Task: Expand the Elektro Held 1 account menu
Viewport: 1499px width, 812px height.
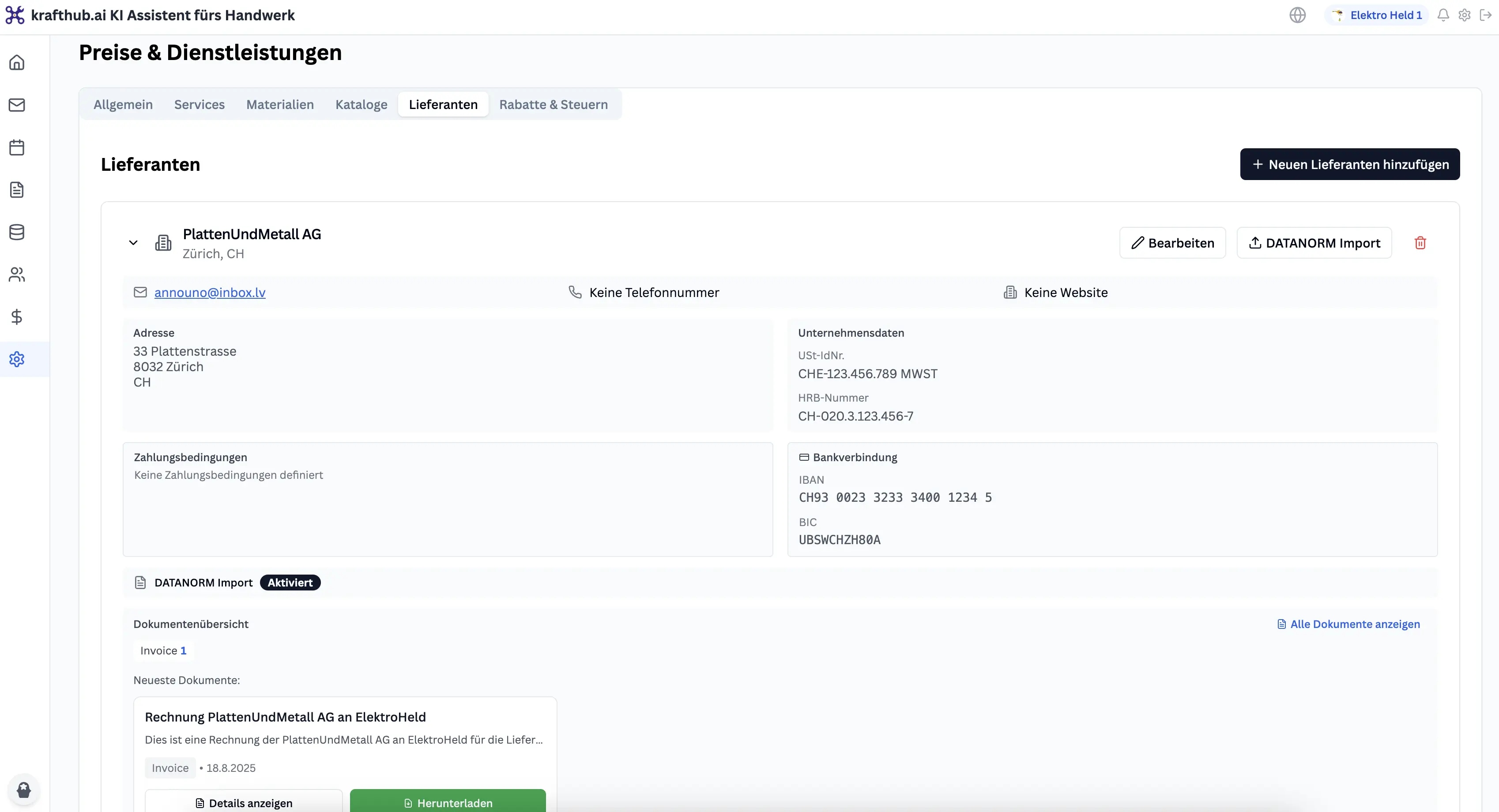Action: coord(1376,15)
